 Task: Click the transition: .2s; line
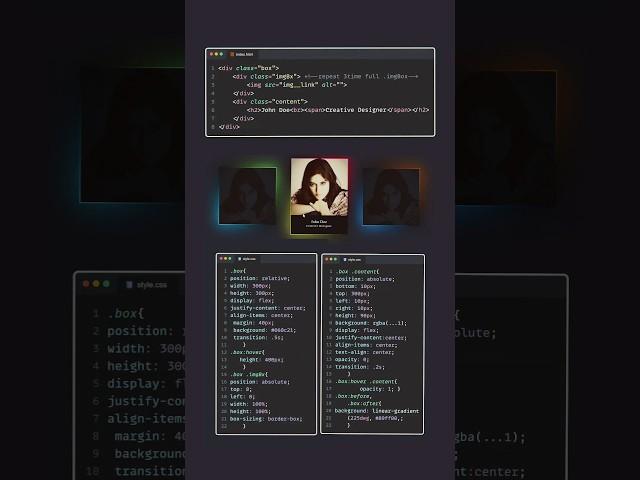(360, 367)
